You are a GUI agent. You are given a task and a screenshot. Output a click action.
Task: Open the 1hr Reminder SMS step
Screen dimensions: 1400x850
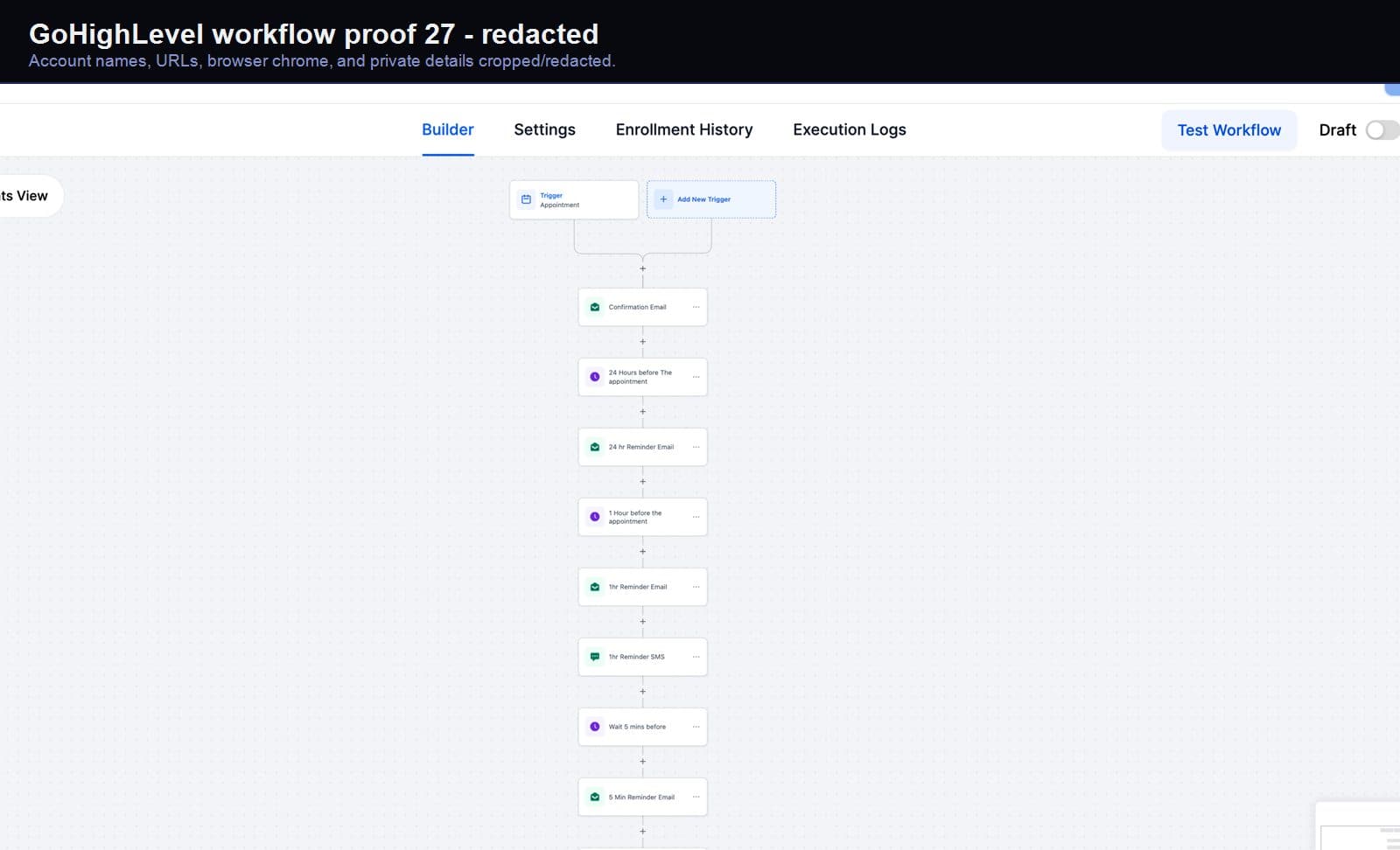643,657
